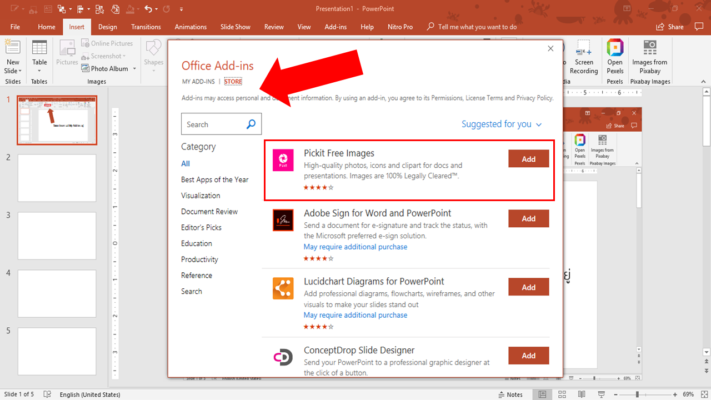Viewport: 711px width, 400px height.
Task: Start Slide Show from status bar icon
Action: pyautogui.click(x=601, y=395)
